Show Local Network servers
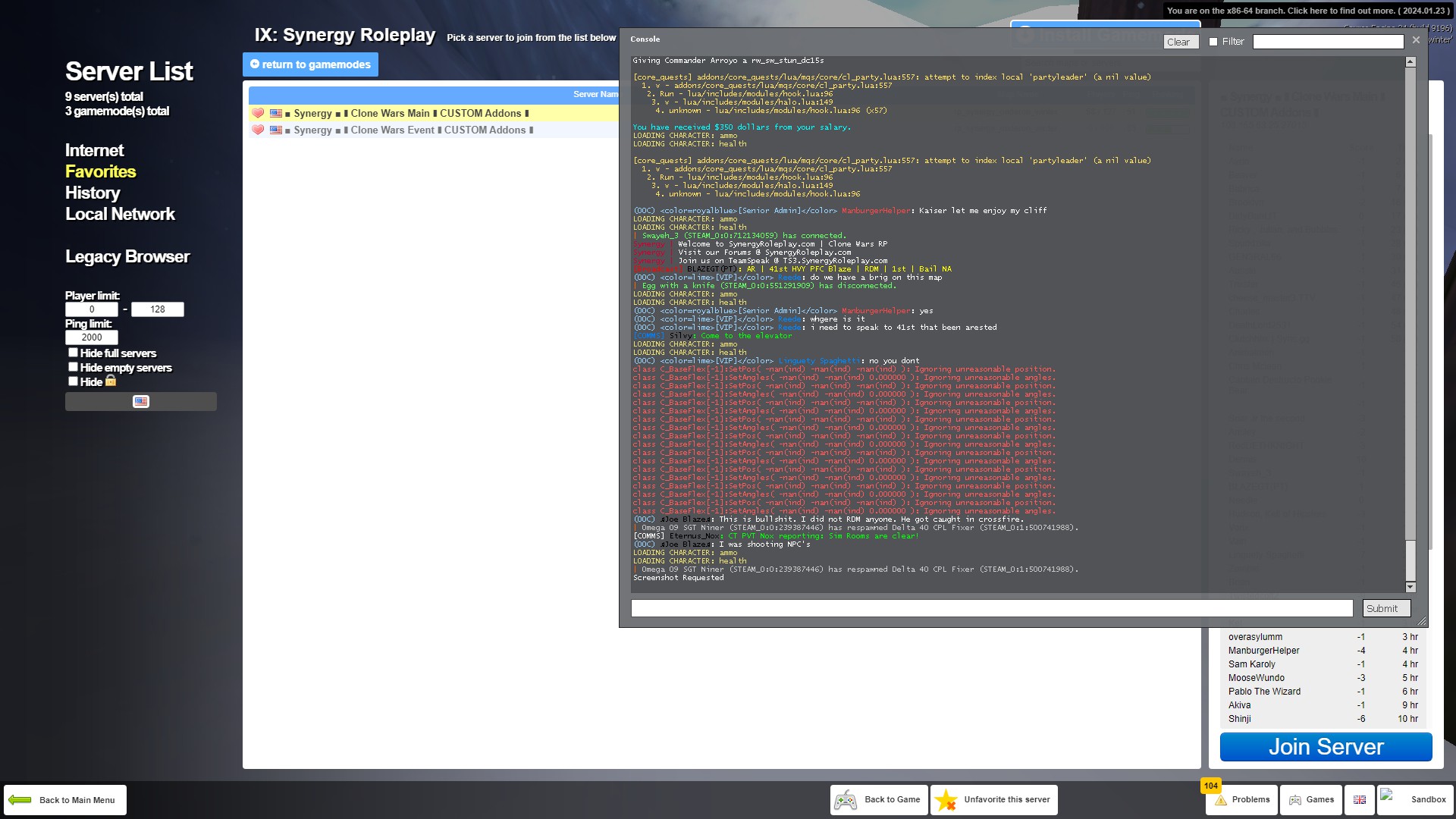The width and height of the screenshot is (1456, 819). [x=120, y=214]
